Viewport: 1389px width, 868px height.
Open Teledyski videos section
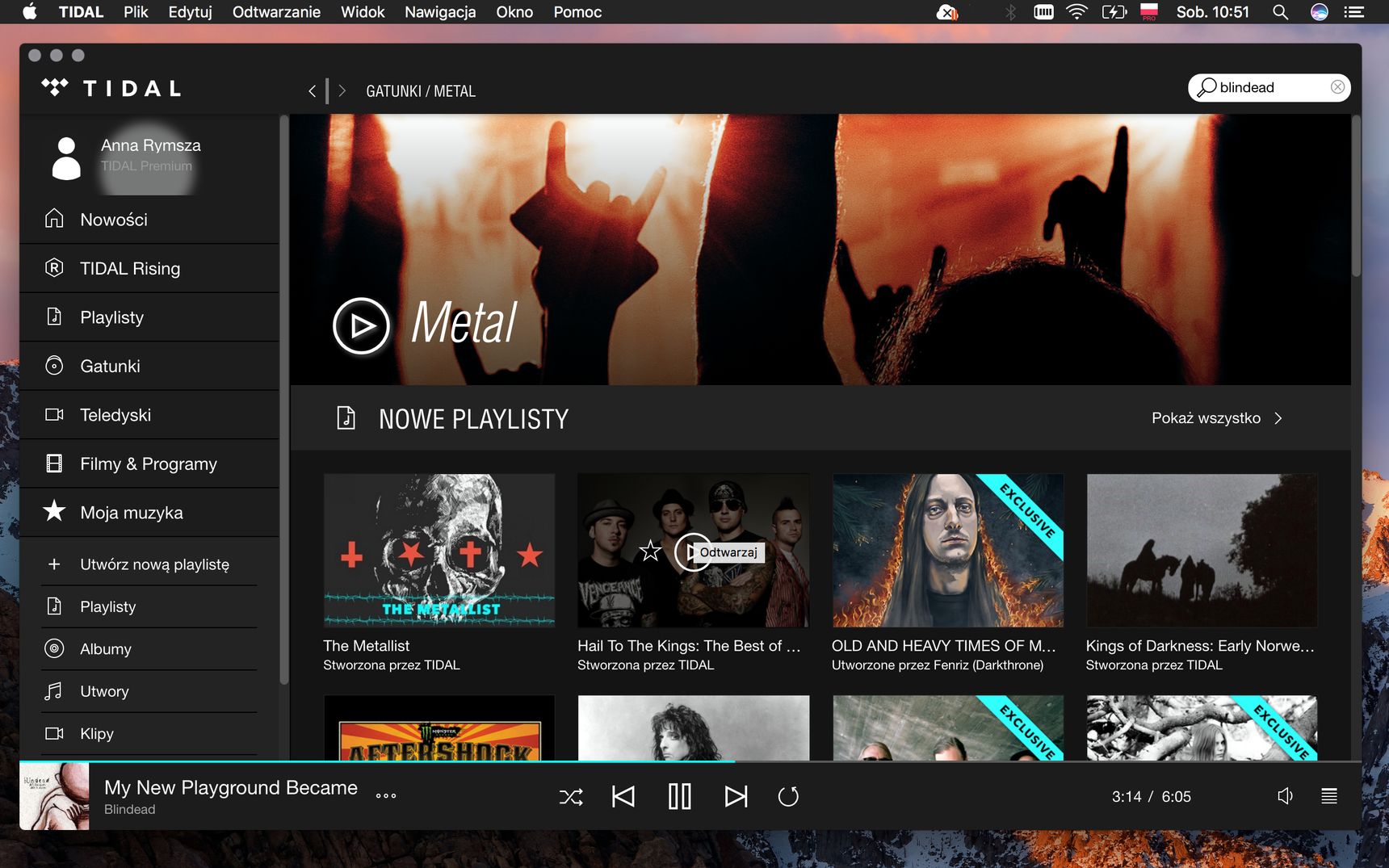click(x=149, y=415)
